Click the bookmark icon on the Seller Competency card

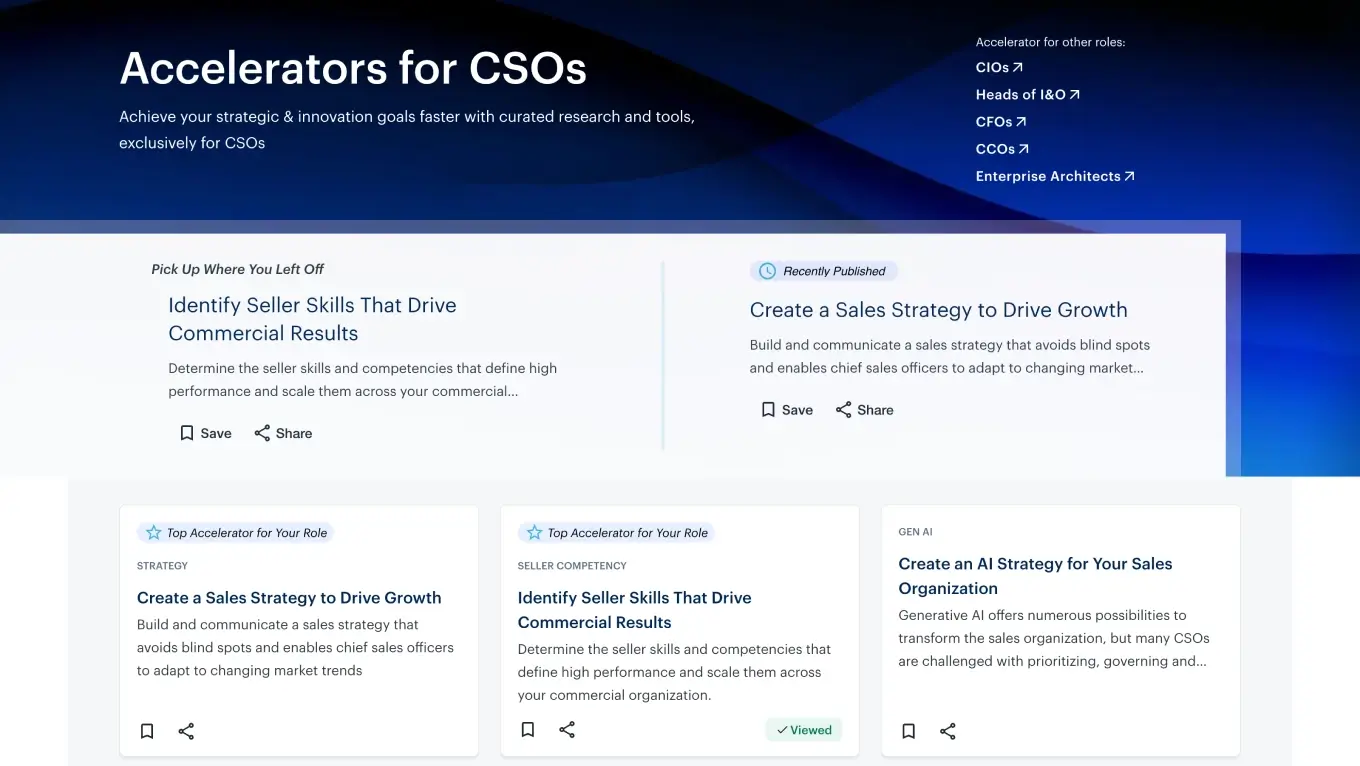pos(527,729)
